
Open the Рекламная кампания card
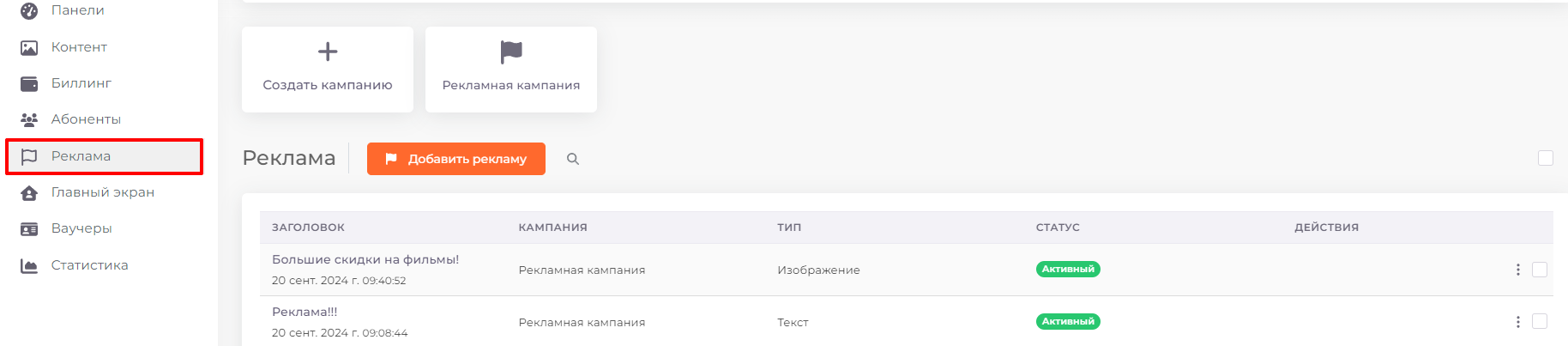point(511,70)
